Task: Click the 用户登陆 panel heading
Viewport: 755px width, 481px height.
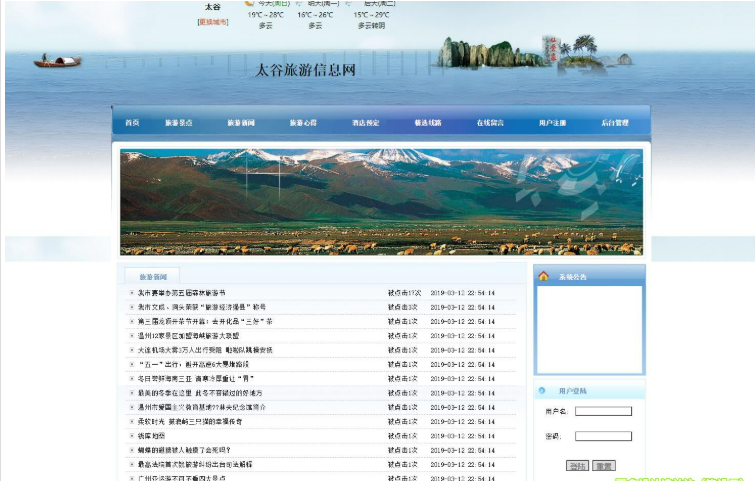Action: pyautogui.click(x=573, y=391)
